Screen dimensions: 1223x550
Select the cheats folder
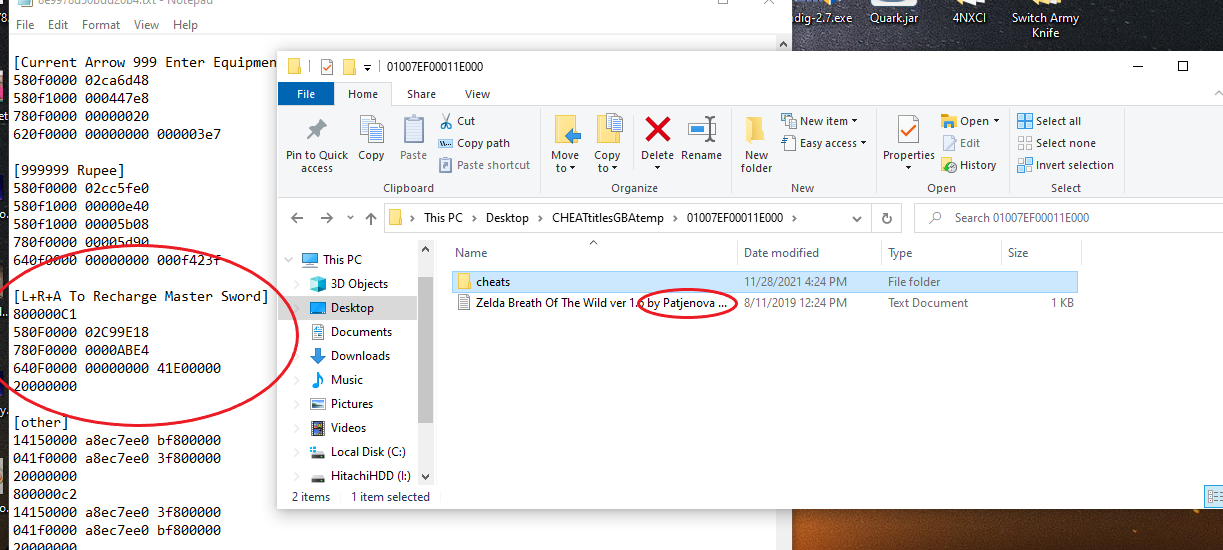(x=765, y=282)
